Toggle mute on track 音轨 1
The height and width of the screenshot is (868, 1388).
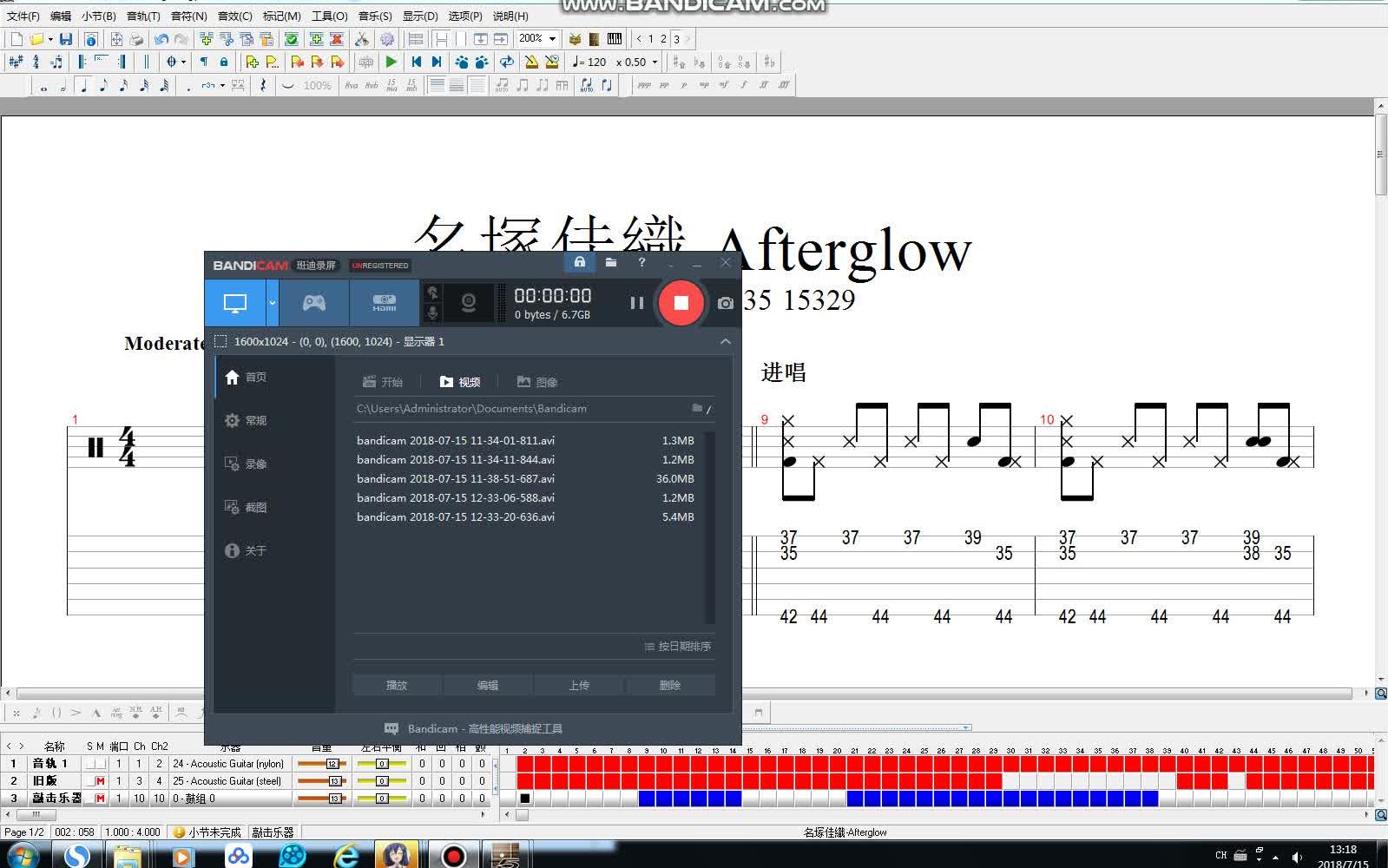(100, 764)
